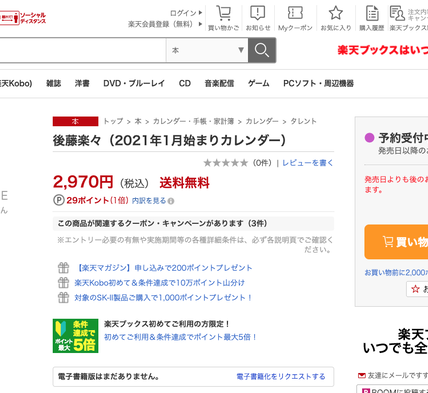This screenshot has height=393, width=428.
Task: Click the green 5倍 points banner
Action: [x=76, y=336]
